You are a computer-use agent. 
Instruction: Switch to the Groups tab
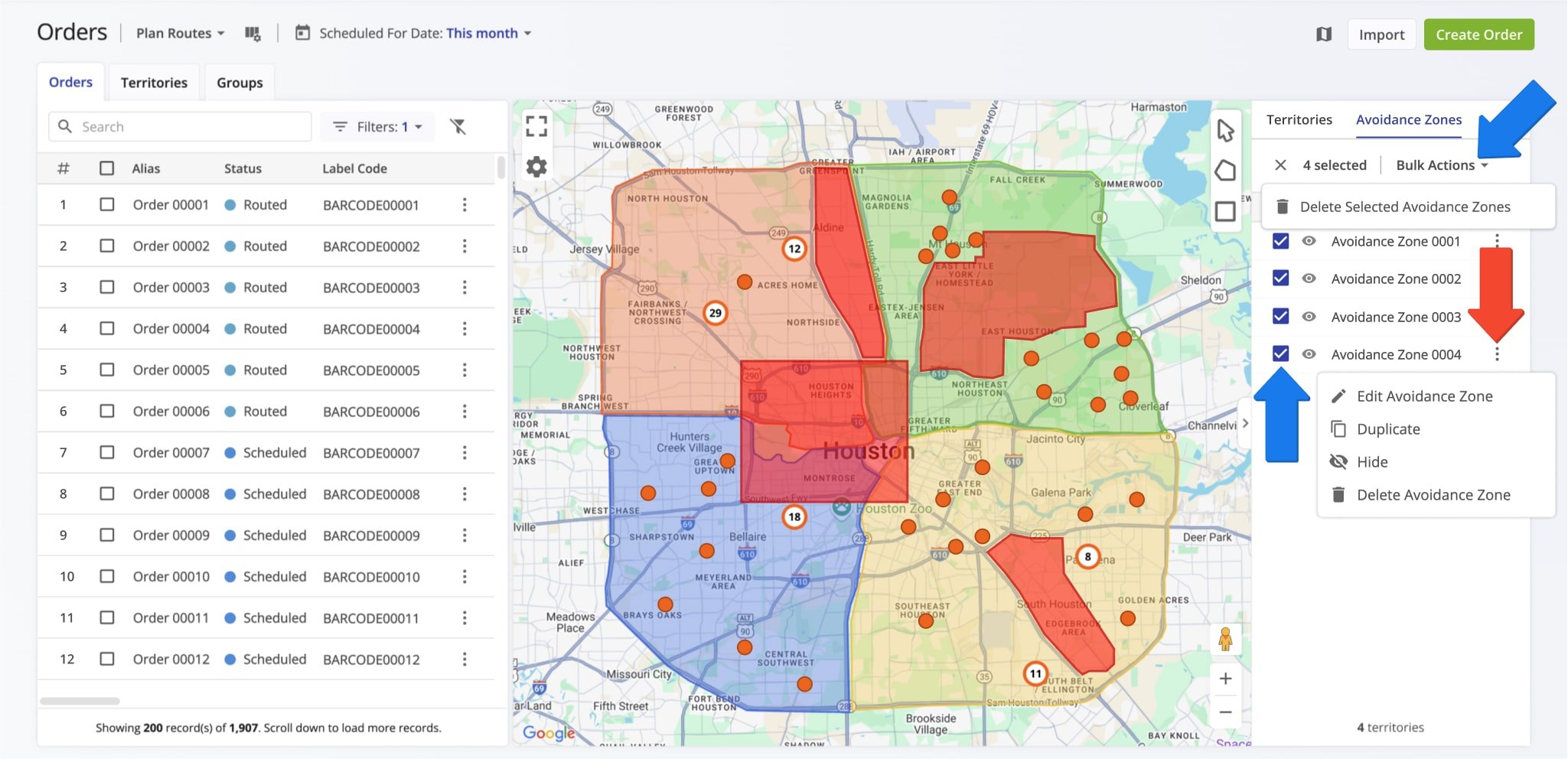point(240,83)
